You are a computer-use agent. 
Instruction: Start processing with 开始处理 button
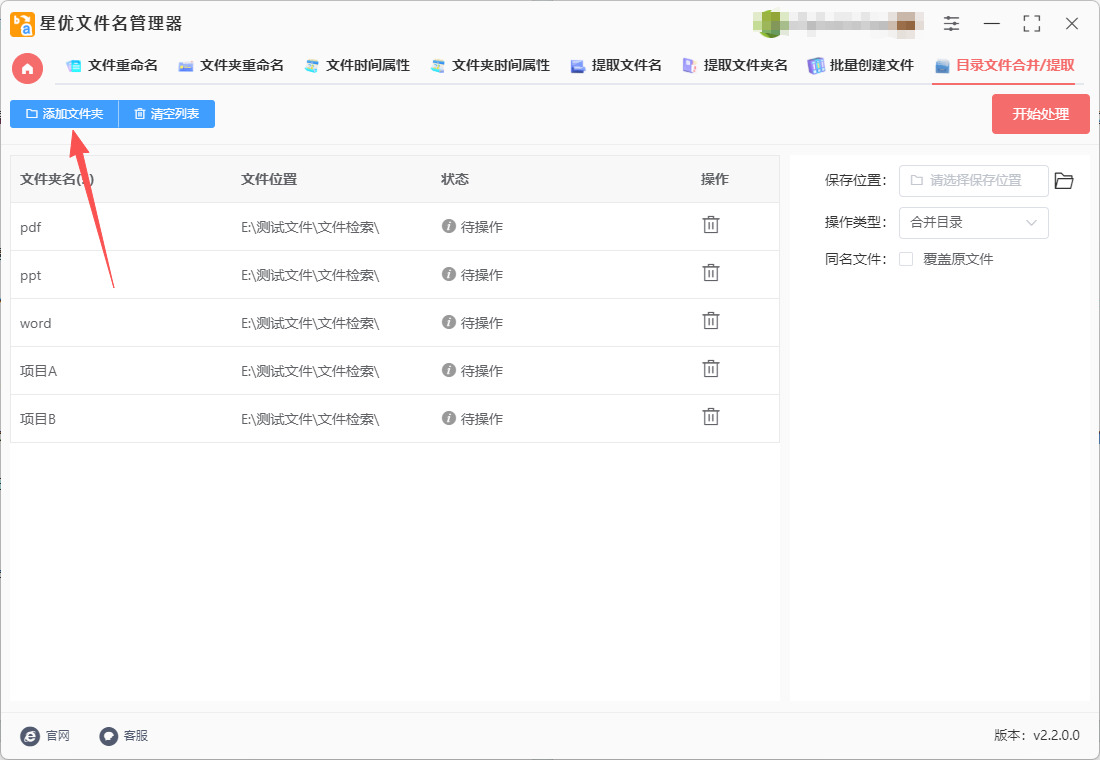coord(1040,114)
